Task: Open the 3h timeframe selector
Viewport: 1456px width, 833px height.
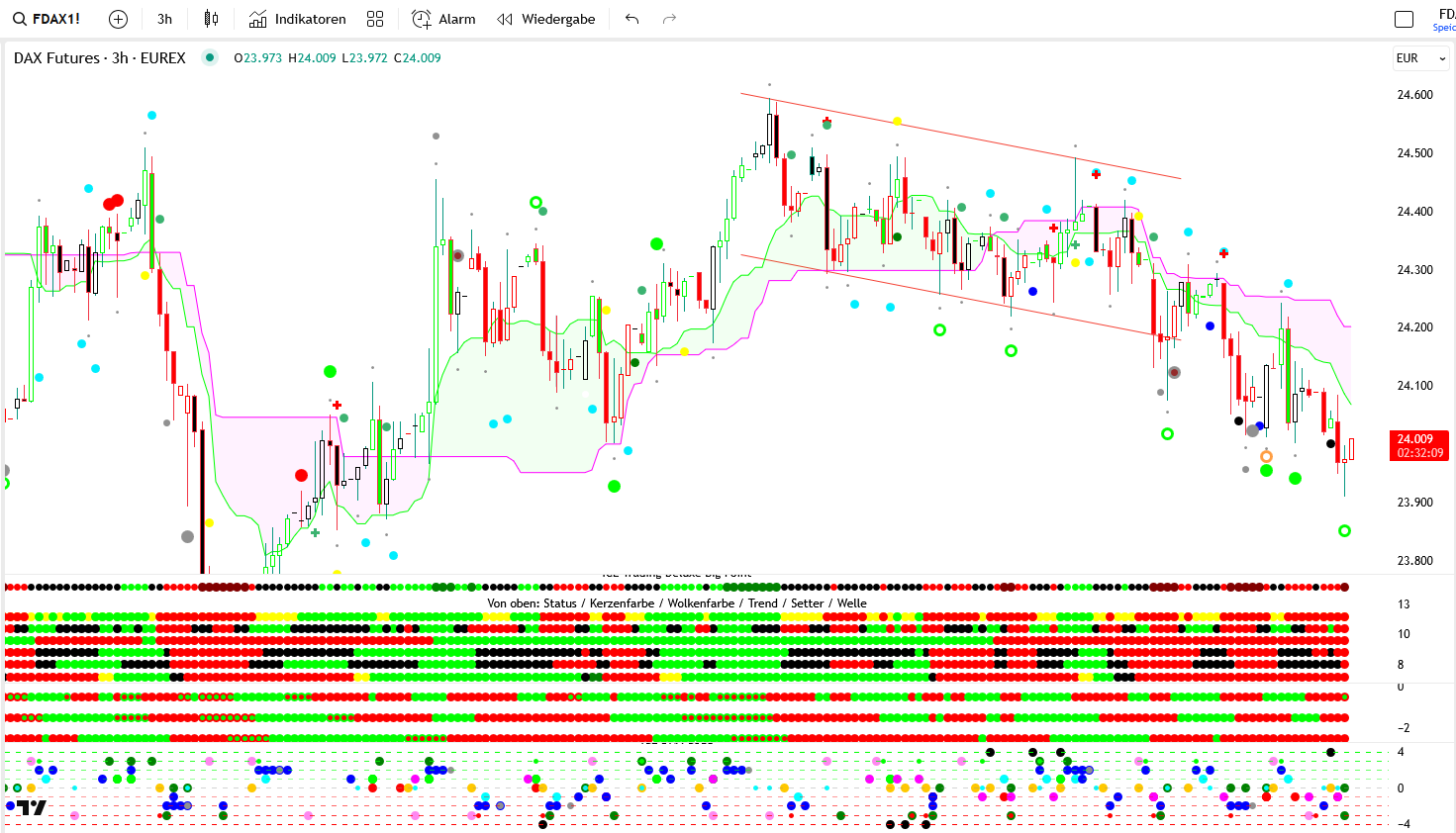Action: click(164, 19)
